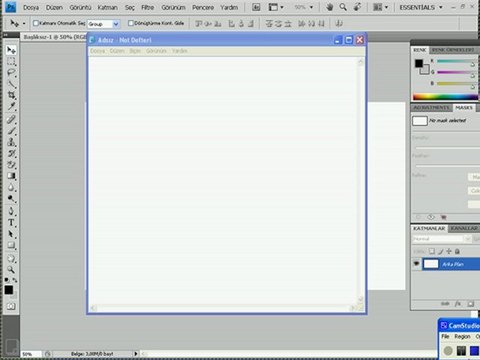
Task: Switch to the MASKS tab
Action: pos(464,108)
